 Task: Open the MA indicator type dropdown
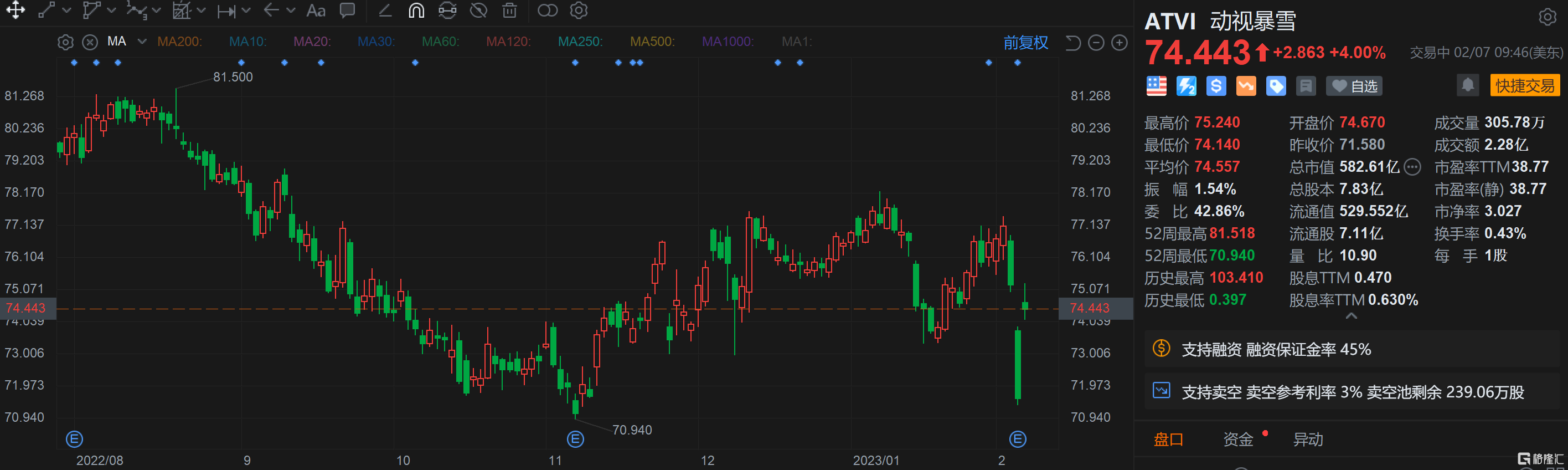click(x=142, y=42)
